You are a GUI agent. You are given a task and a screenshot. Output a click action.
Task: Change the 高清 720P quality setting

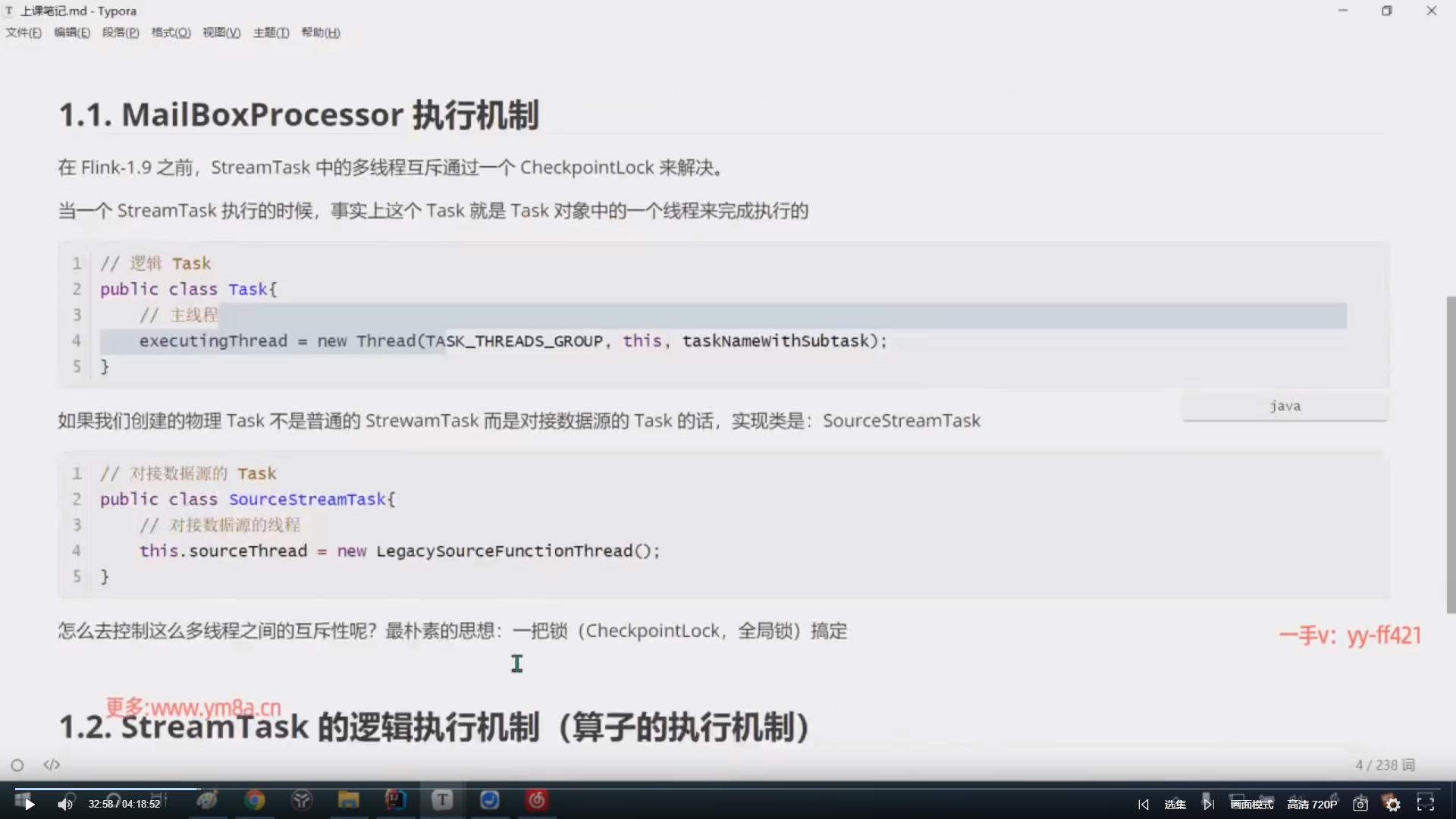pos(1312,805)
